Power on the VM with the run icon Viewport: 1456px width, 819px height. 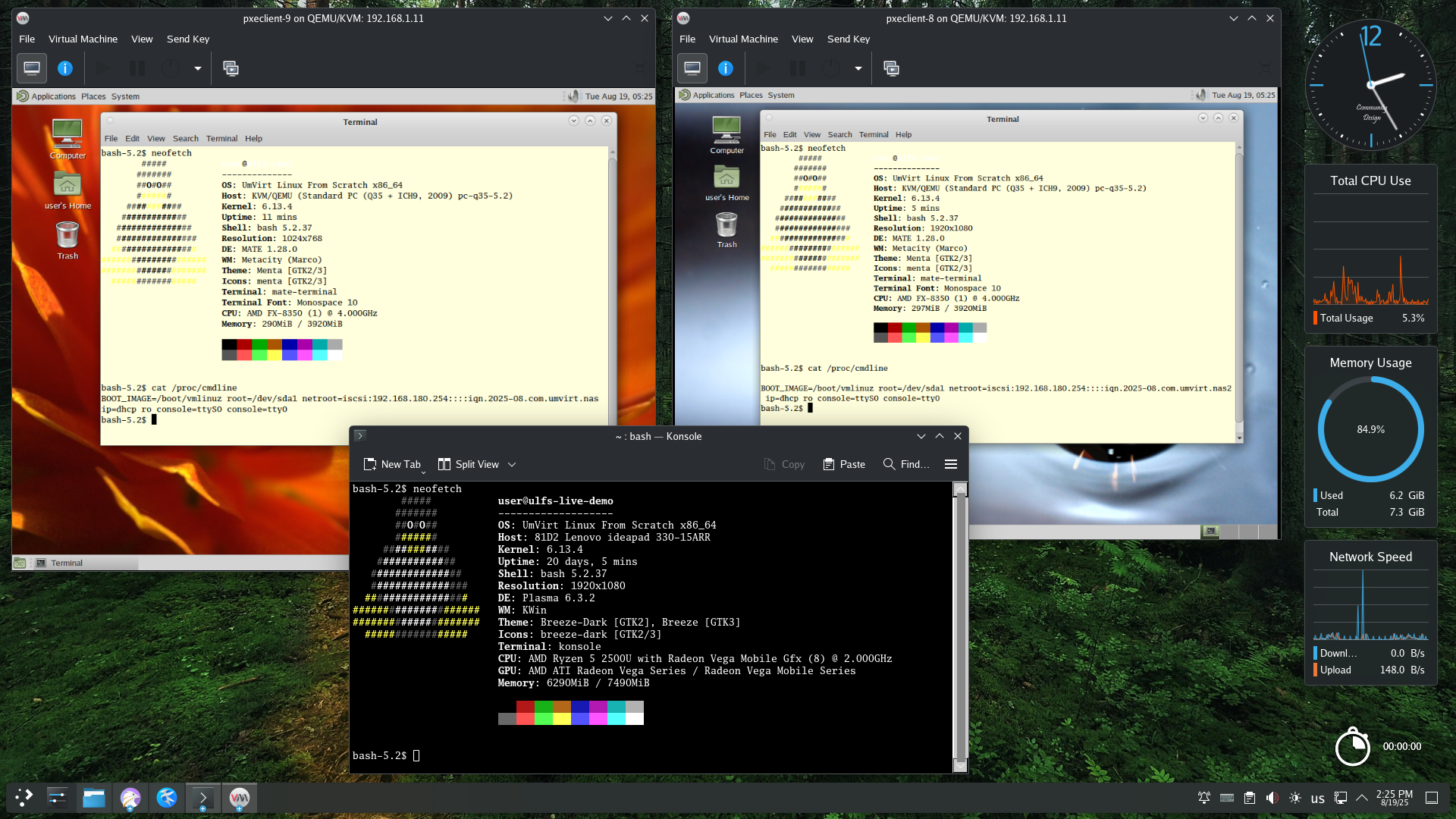pos(104,68)
